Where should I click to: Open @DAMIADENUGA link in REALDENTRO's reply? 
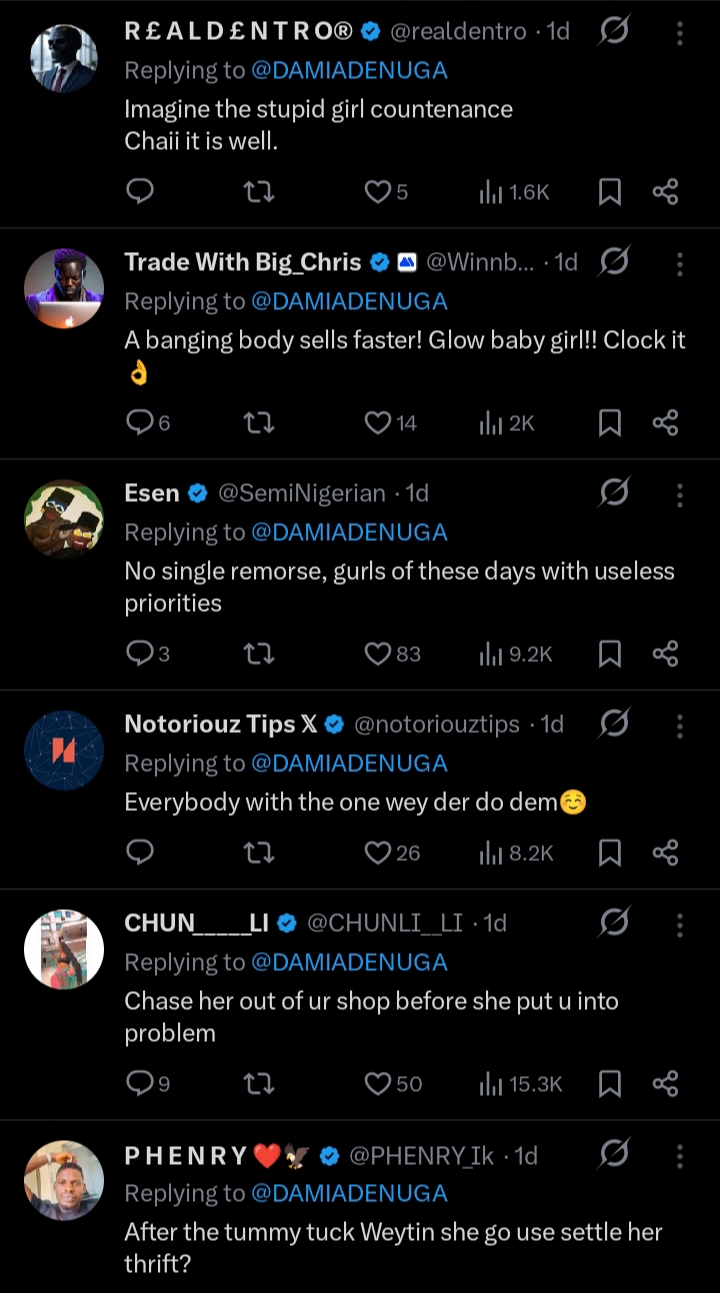point(348,70)
